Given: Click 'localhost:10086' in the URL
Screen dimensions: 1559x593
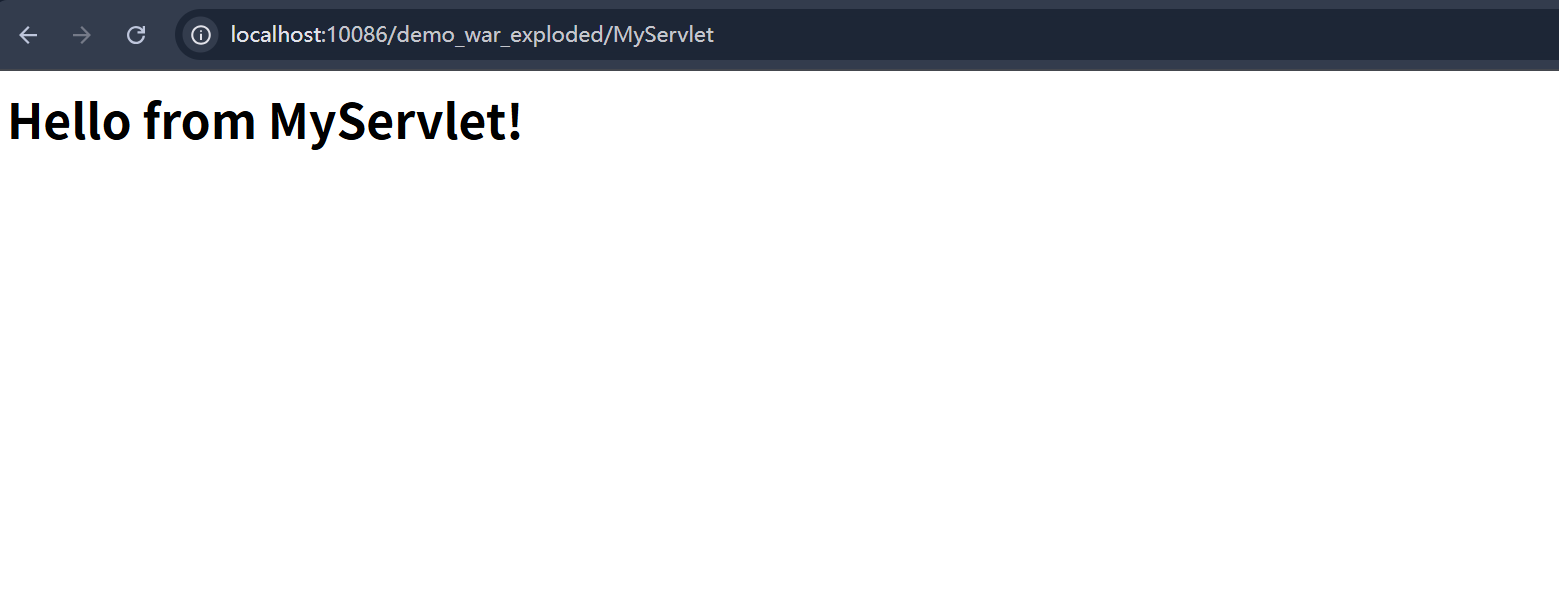Looking at the screenshot, I should tap(310, 35).
